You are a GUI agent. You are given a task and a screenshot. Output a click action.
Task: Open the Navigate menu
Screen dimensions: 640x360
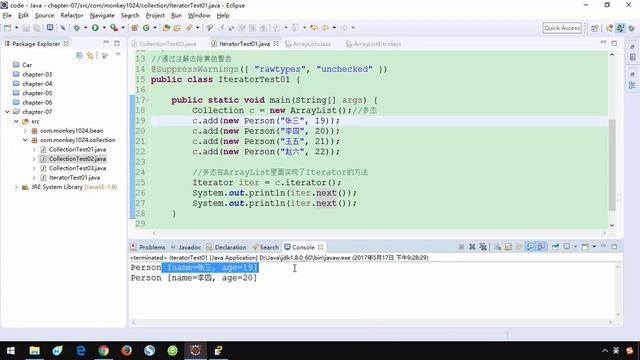[102, 15]
